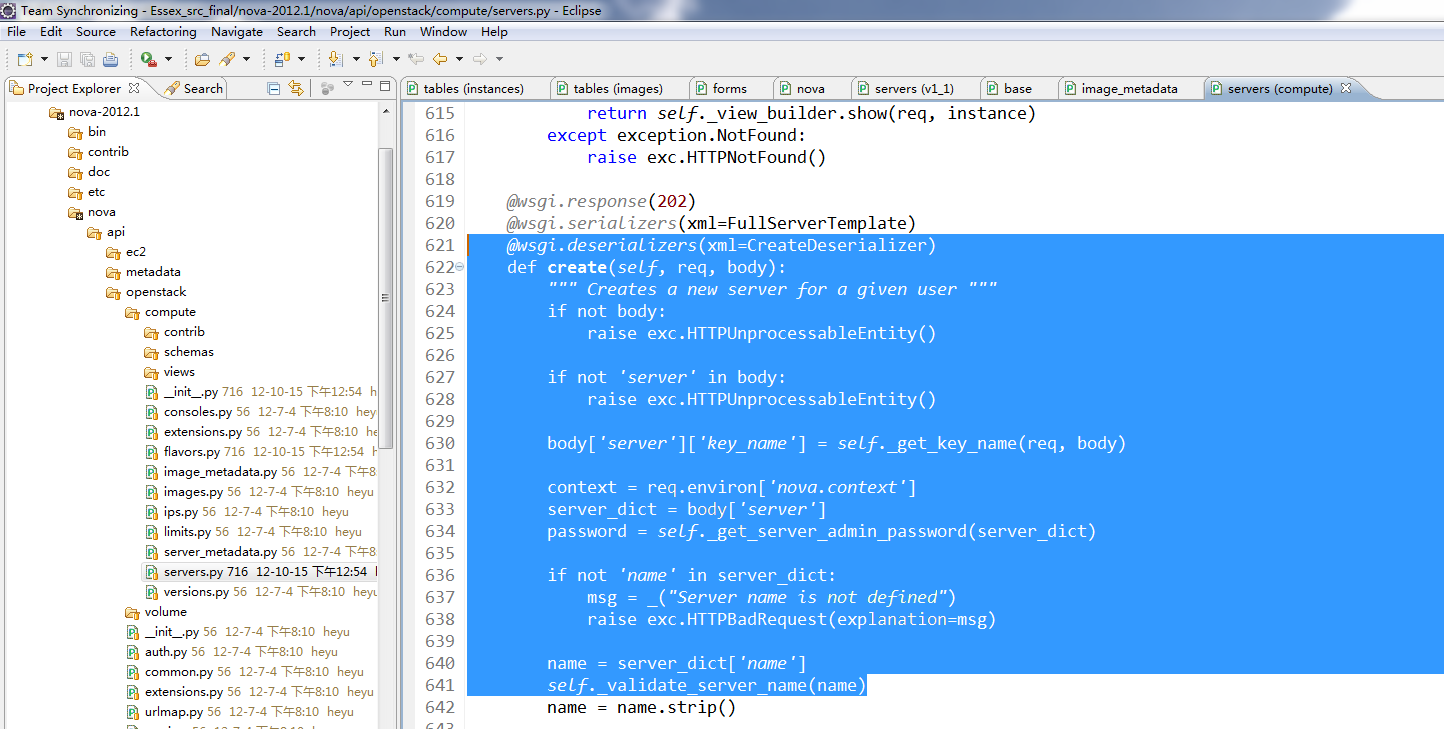This screenshot has width=1444, height=729.
Task: Select auth.py in the explorer
Action: tap(166, 652)
